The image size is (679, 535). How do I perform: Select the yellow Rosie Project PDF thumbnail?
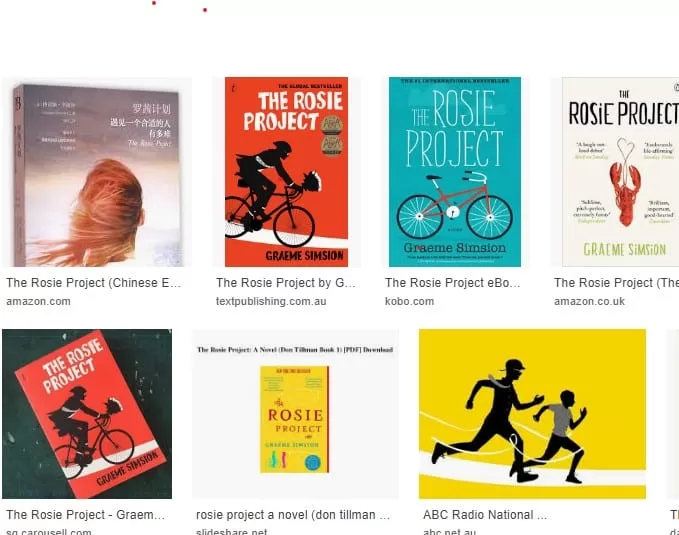click(295, 414)
